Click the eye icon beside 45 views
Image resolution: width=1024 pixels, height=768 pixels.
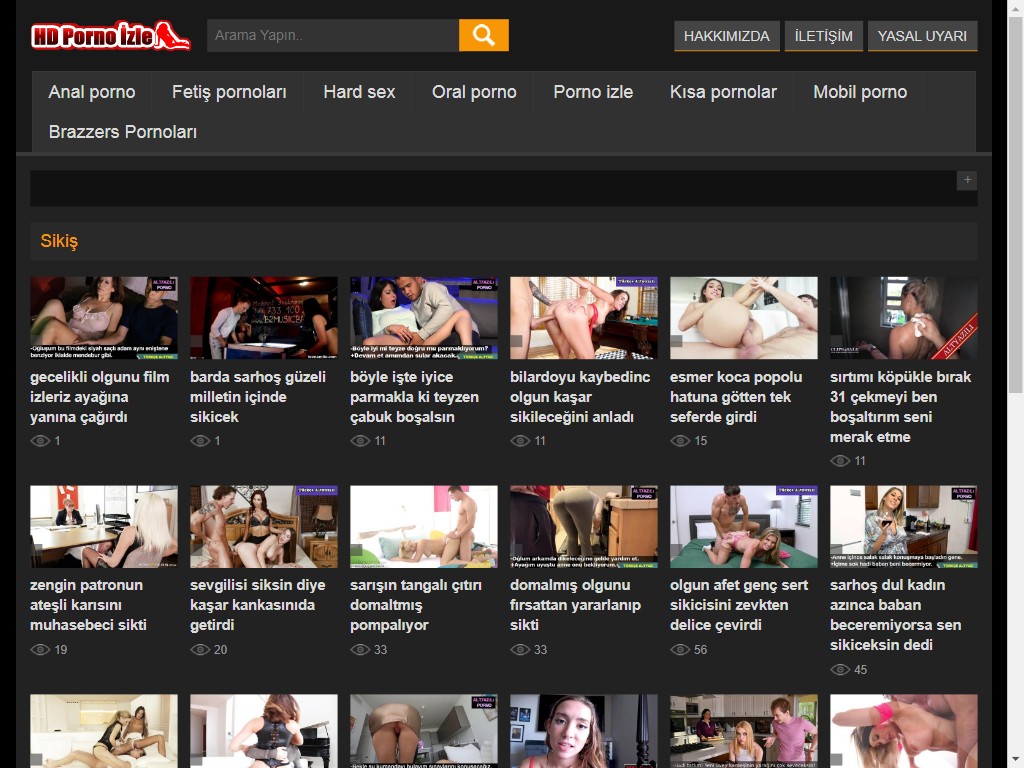pyautogui.click(x=840, y=669)
